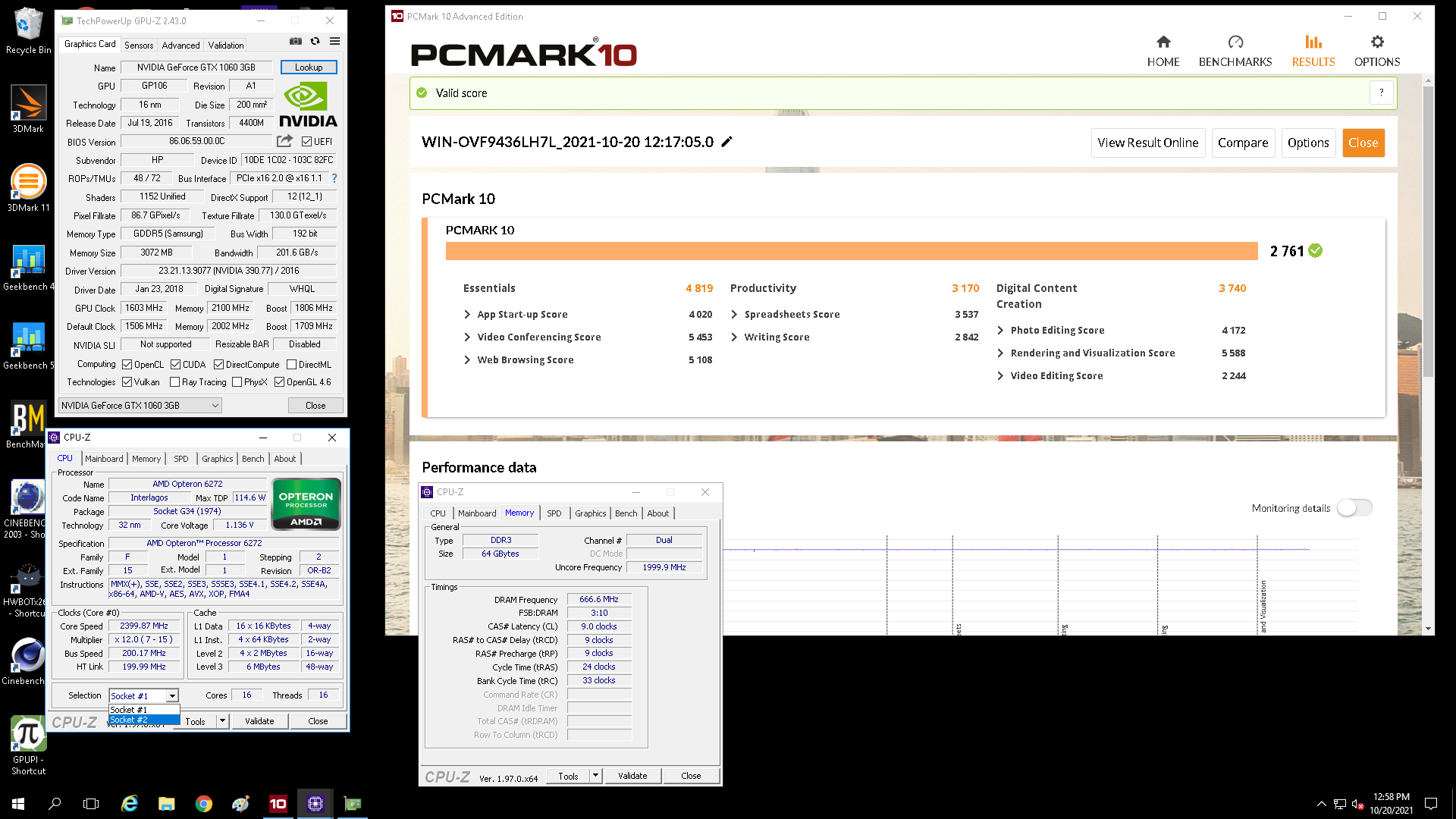Open SPD tab in CPU-Z Memory window
Screen dimensions: 1456x819
pyautogui.click(x=554, y=513)
